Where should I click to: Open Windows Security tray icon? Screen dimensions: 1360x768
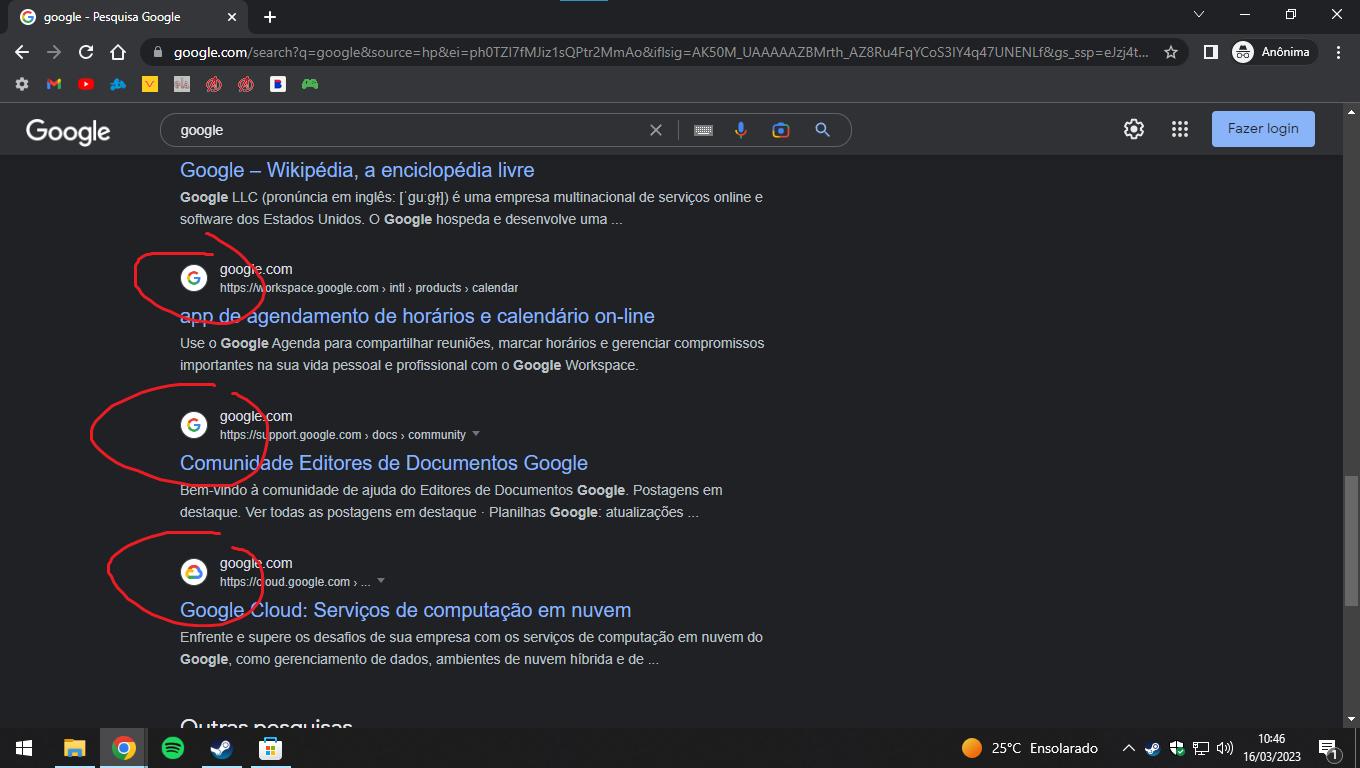(x=1177, y=748)
